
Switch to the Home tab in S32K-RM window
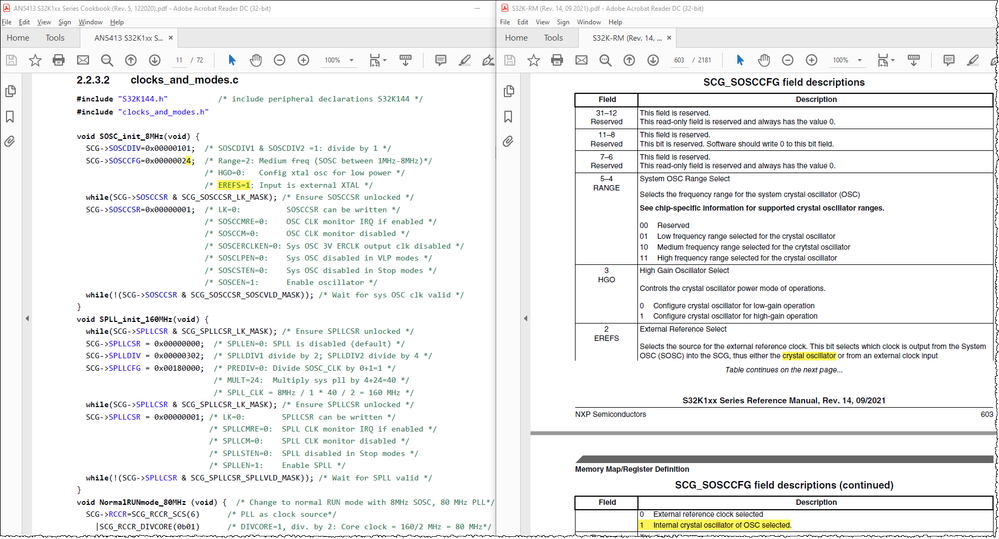(516, 38)
